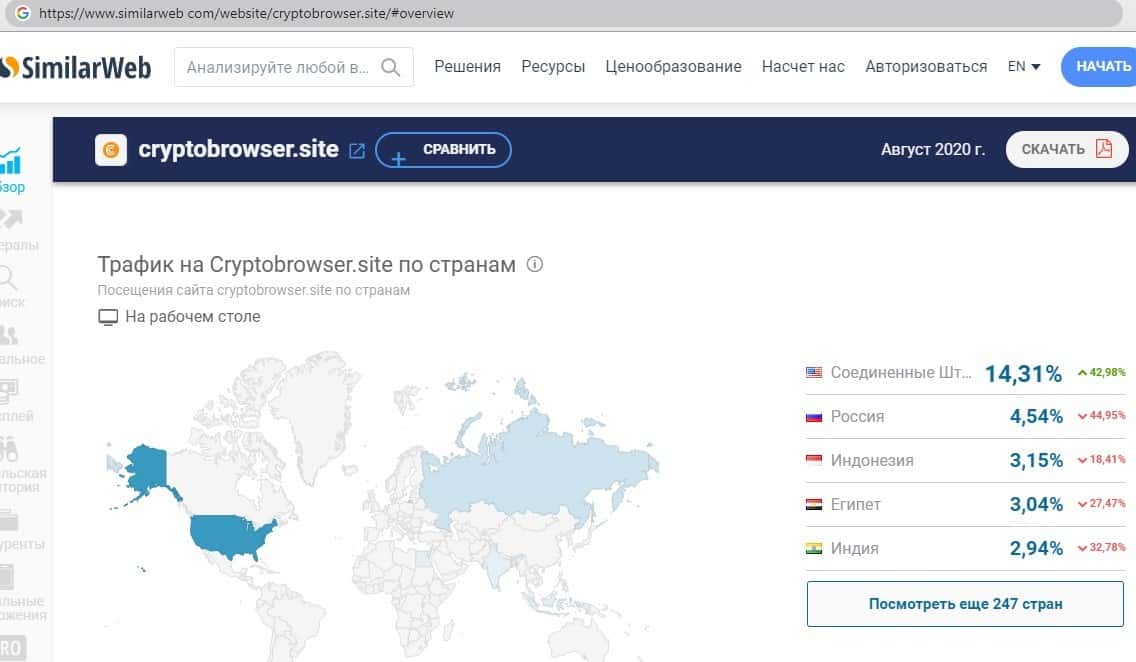Click the 4,54% traffic share value
This screenshot has width=1136, height=662.
[1036, 416]
